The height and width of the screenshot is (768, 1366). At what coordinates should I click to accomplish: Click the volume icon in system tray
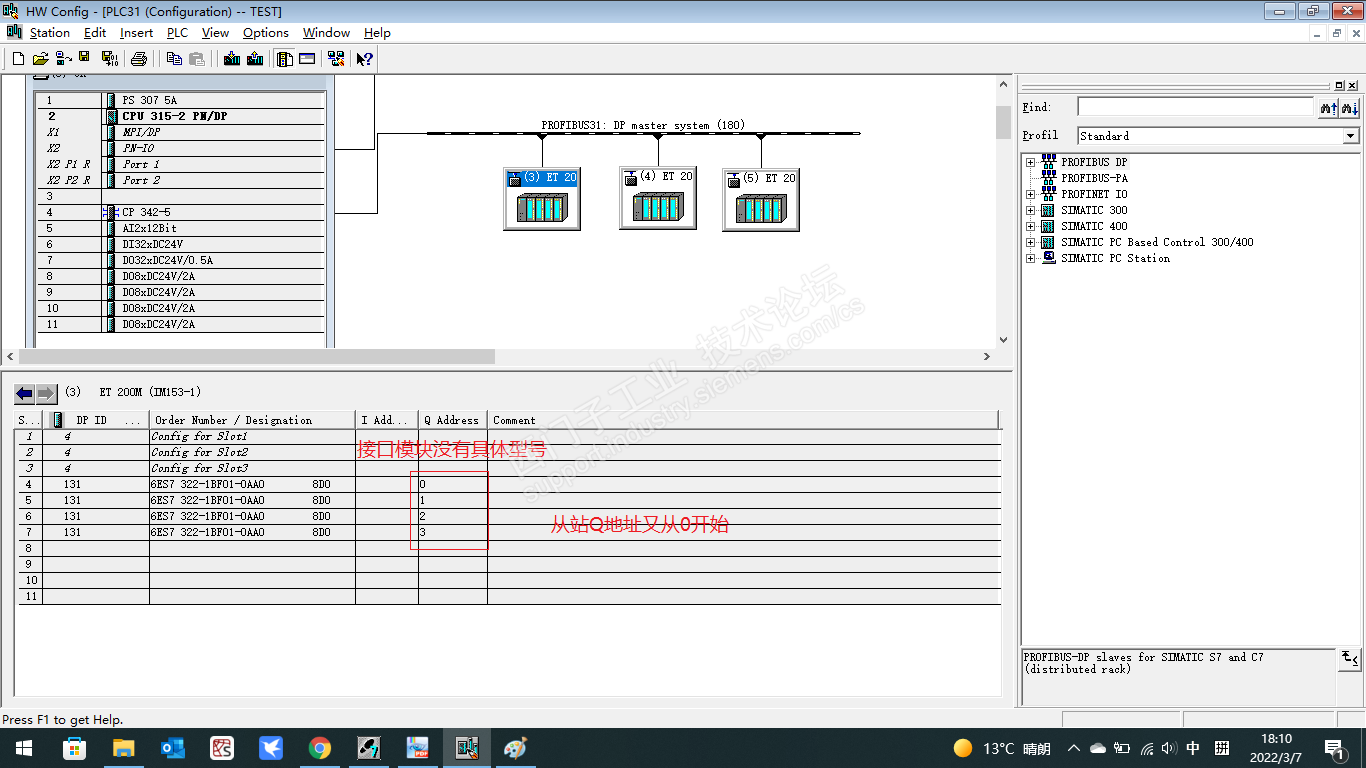click(x=1170, y=748)
